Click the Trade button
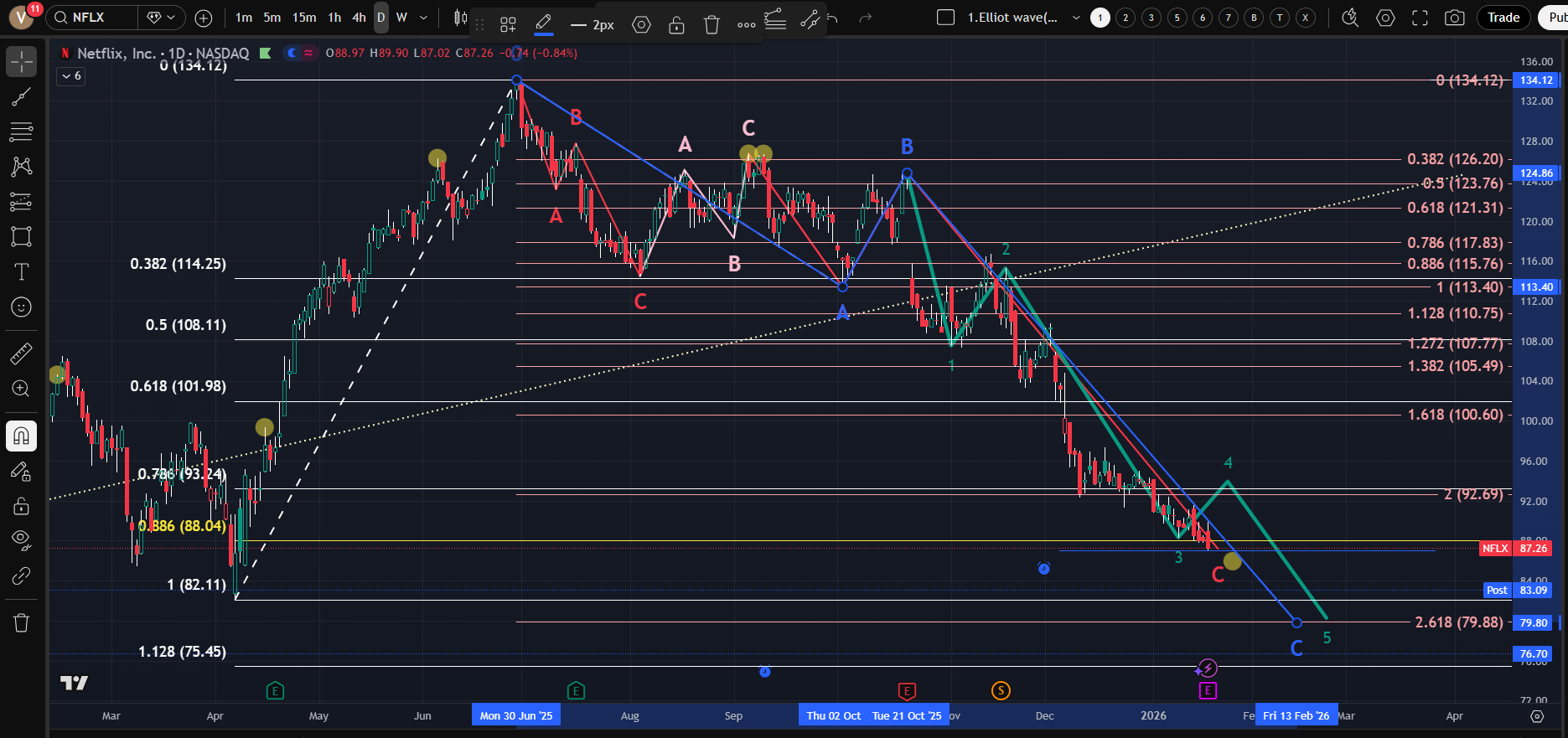The image size is (1568, 738). [1503, 18]
